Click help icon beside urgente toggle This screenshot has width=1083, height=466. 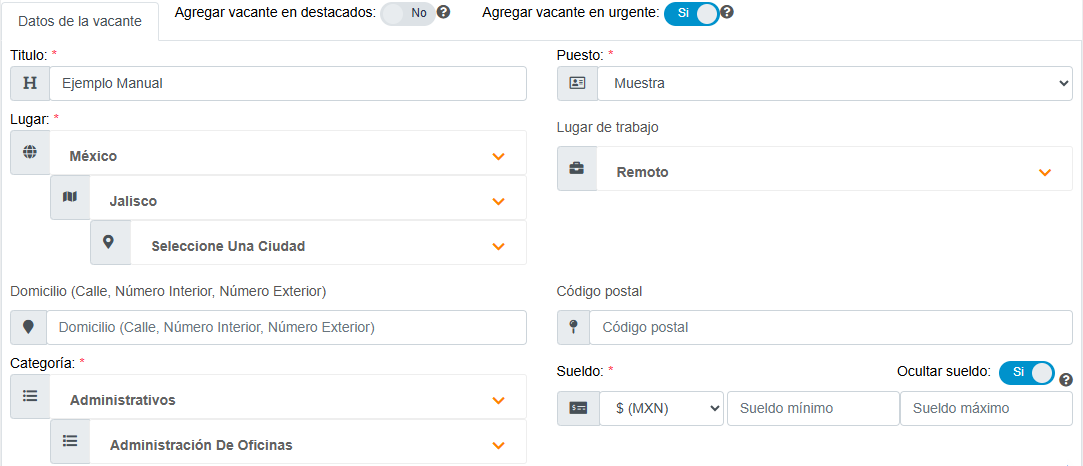pyautogui.click(x=727, y=12)
